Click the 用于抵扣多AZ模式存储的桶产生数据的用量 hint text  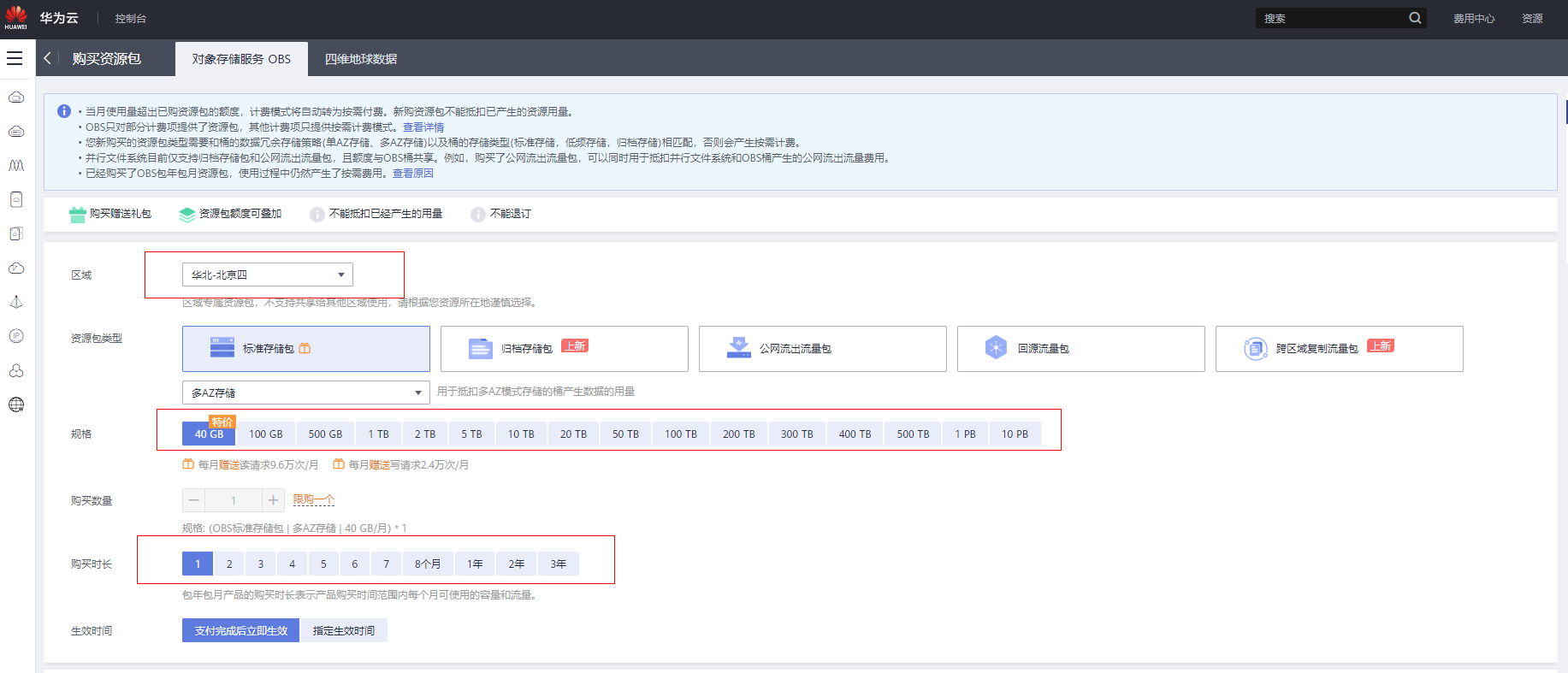pyautogui.click(x=536, y=392)
